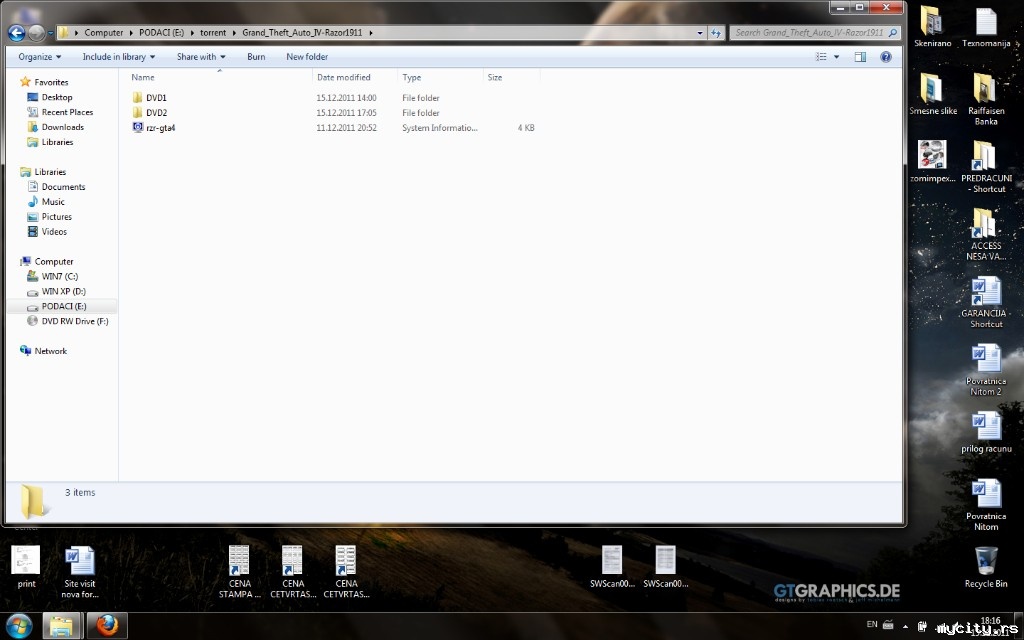Click the Change your view icon
This screenshot has width=1024, height=640.
821,57
